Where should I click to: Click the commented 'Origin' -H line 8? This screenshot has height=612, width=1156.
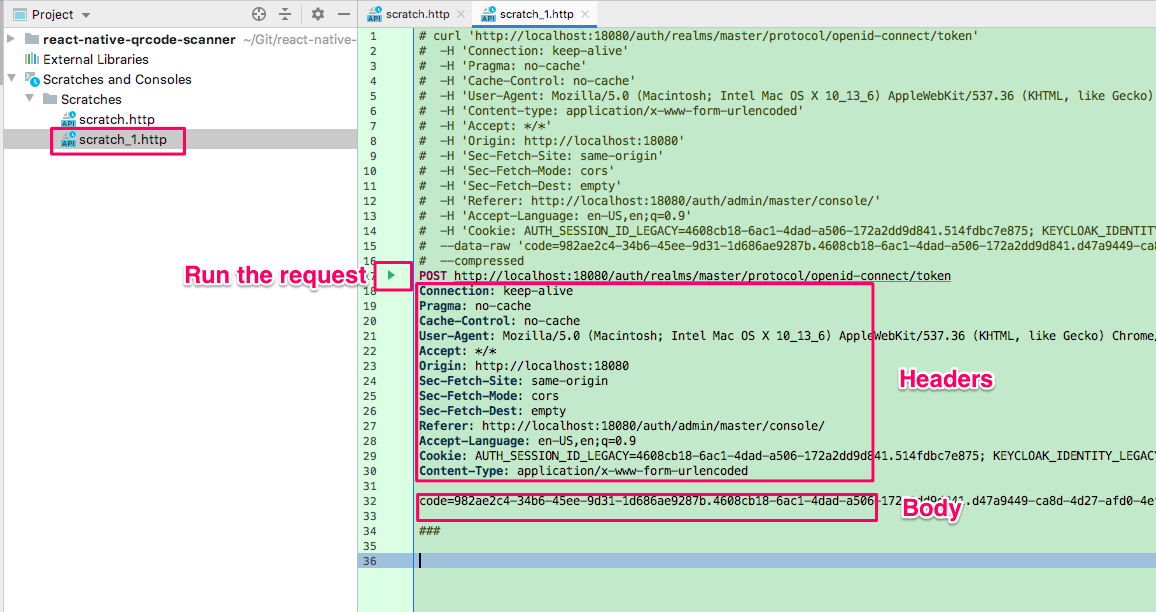pyautogui.click(x=551, y=141)
